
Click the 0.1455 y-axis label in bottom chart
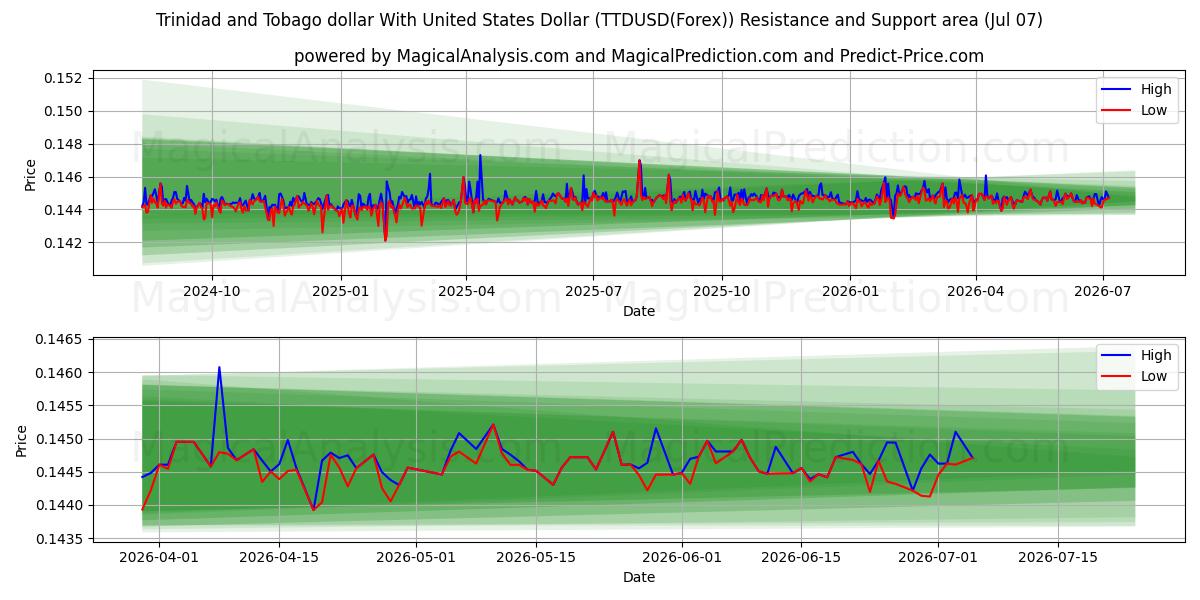[59, 406]
